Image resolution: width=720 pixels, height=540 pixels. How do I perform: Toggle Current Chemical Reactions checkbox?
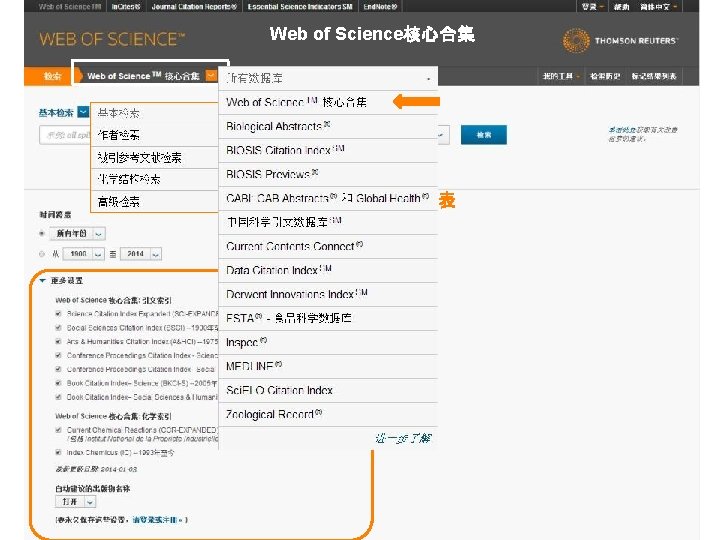[58, 430]
